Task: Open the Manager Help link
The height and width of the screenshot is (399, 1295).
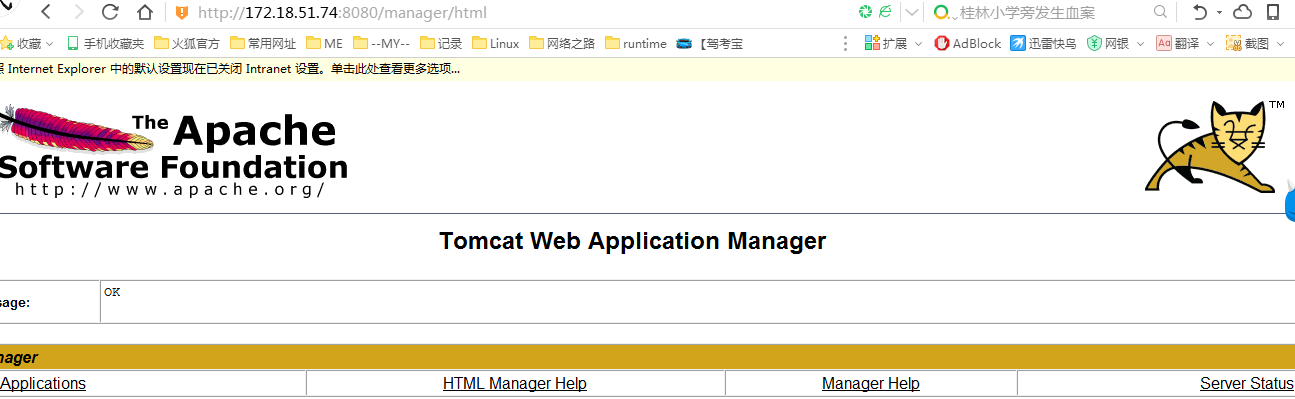Action: tap(871, 384)
